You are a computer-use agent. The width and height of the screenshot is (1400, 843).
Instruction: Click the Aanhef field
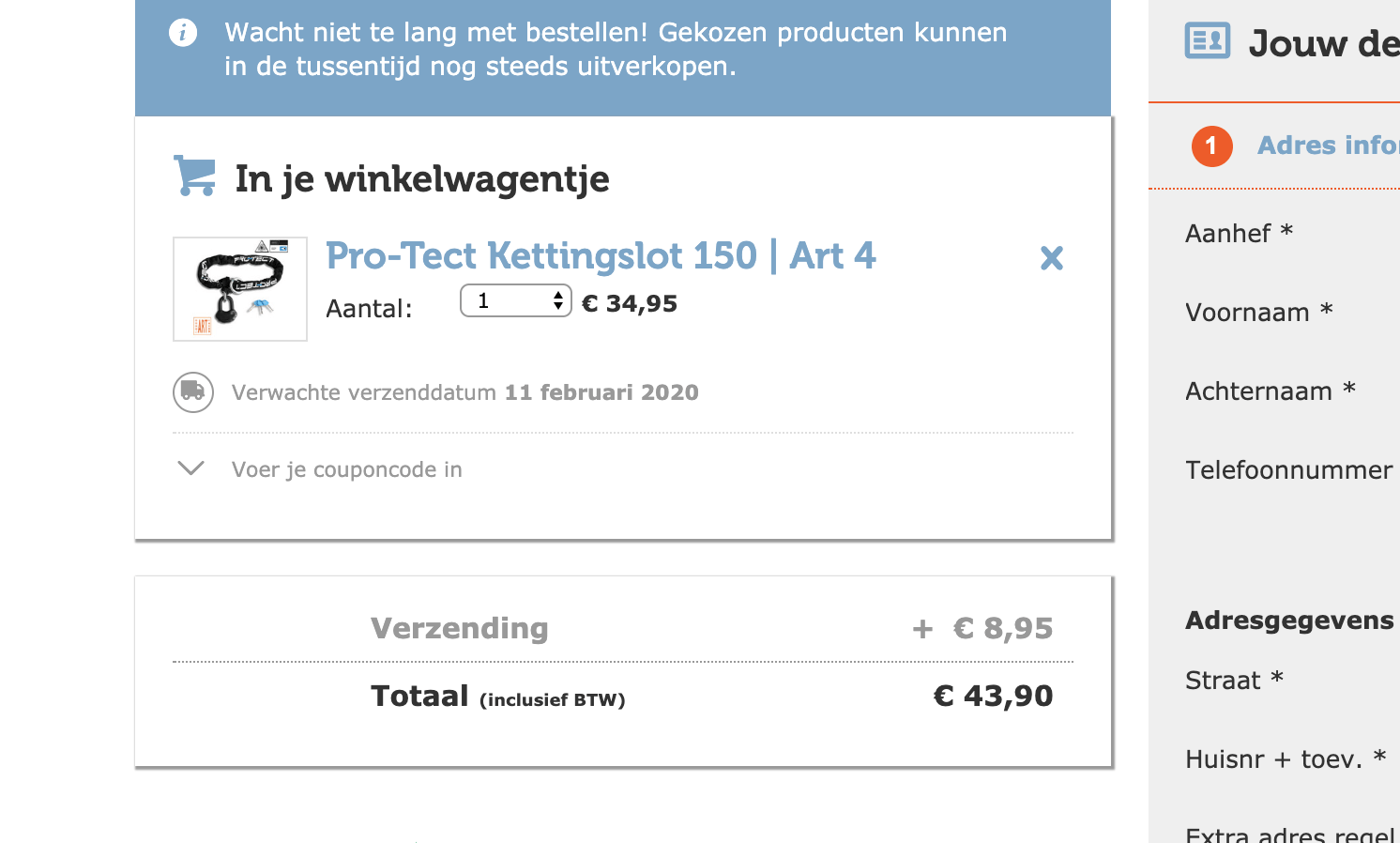click(1237, 233)
